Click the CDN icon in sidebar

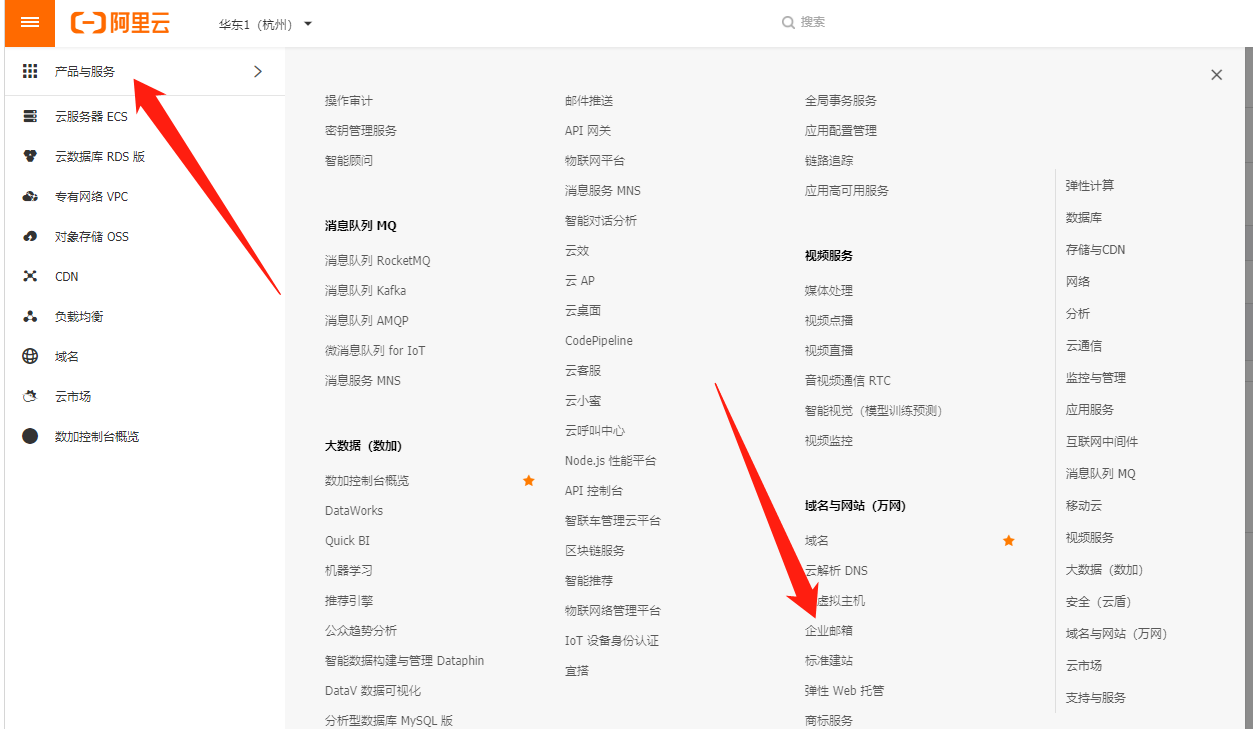tap(30, 277)
